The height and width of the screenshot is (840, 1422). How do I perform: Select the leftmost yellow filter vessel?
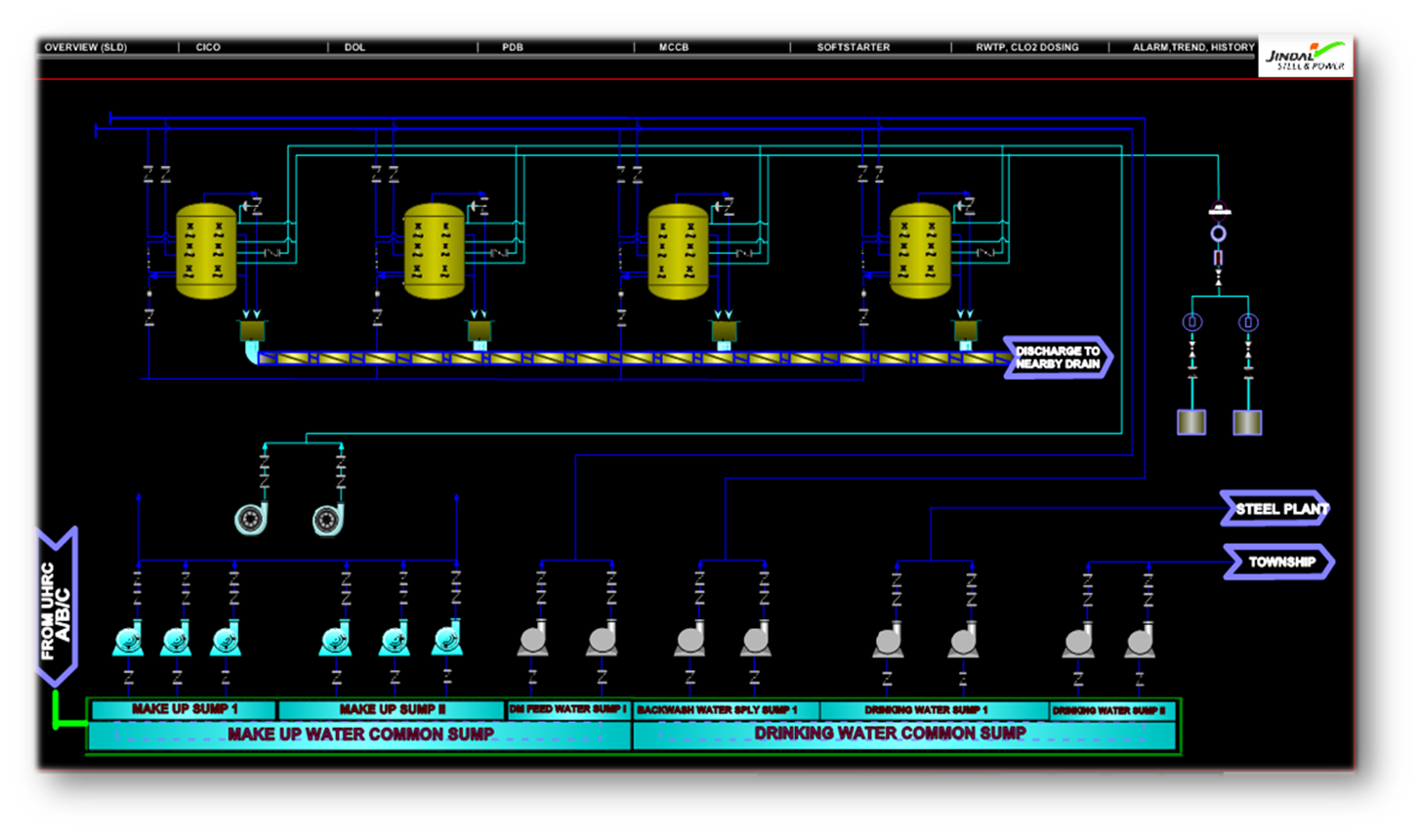[206, 250]
